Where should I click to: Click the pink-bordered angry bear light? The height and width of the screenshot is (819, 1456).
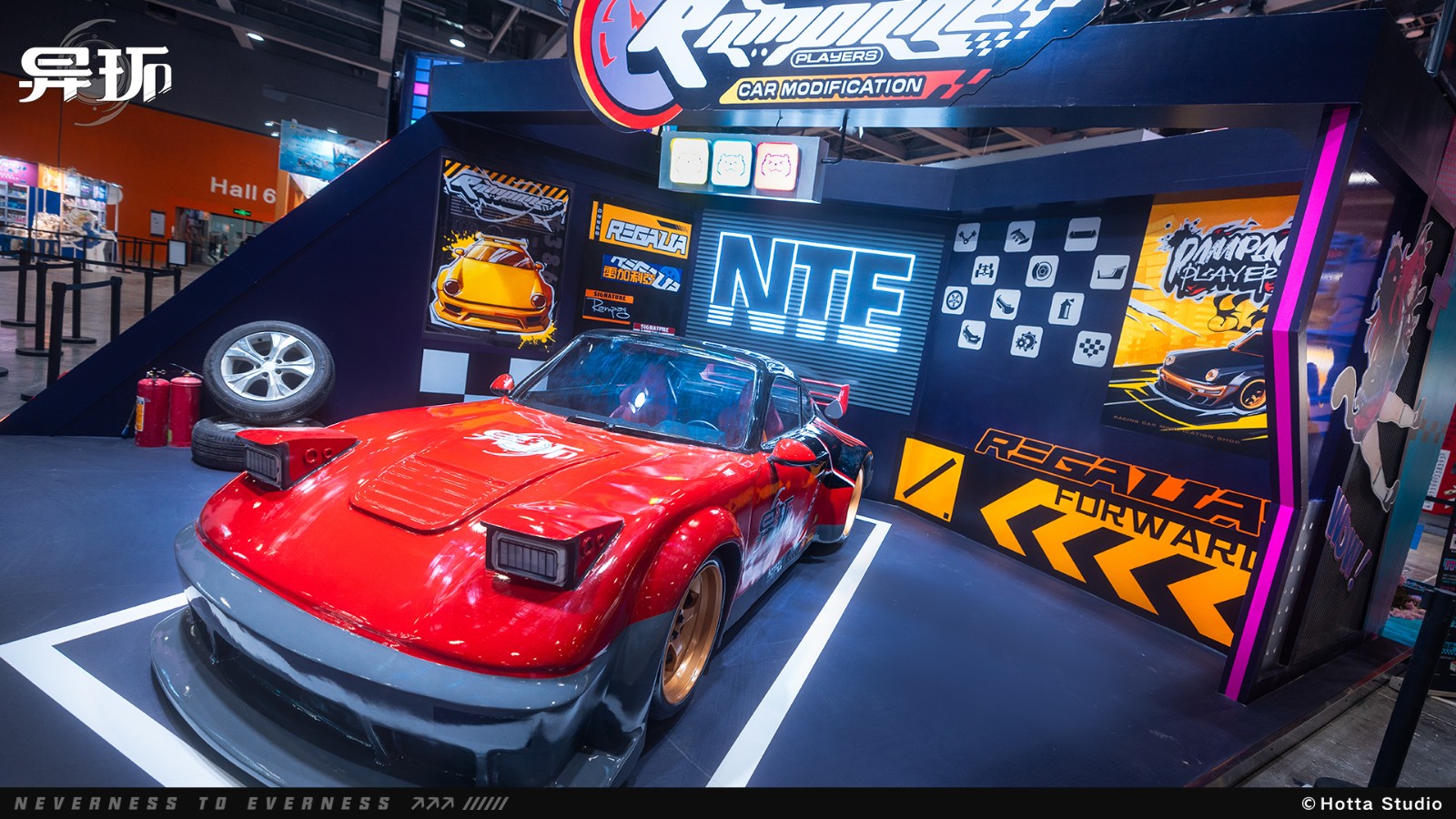776,167
